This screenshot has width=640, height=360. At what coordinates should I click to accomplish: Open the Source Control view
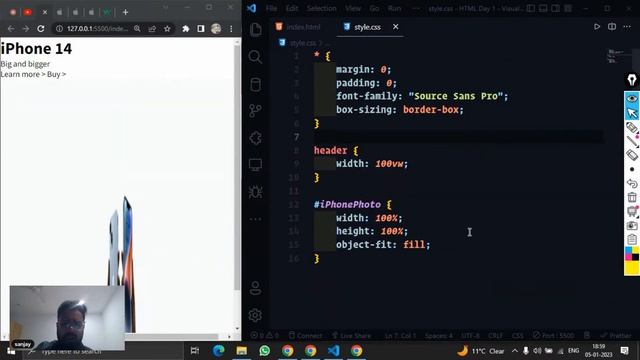(256, 111)
